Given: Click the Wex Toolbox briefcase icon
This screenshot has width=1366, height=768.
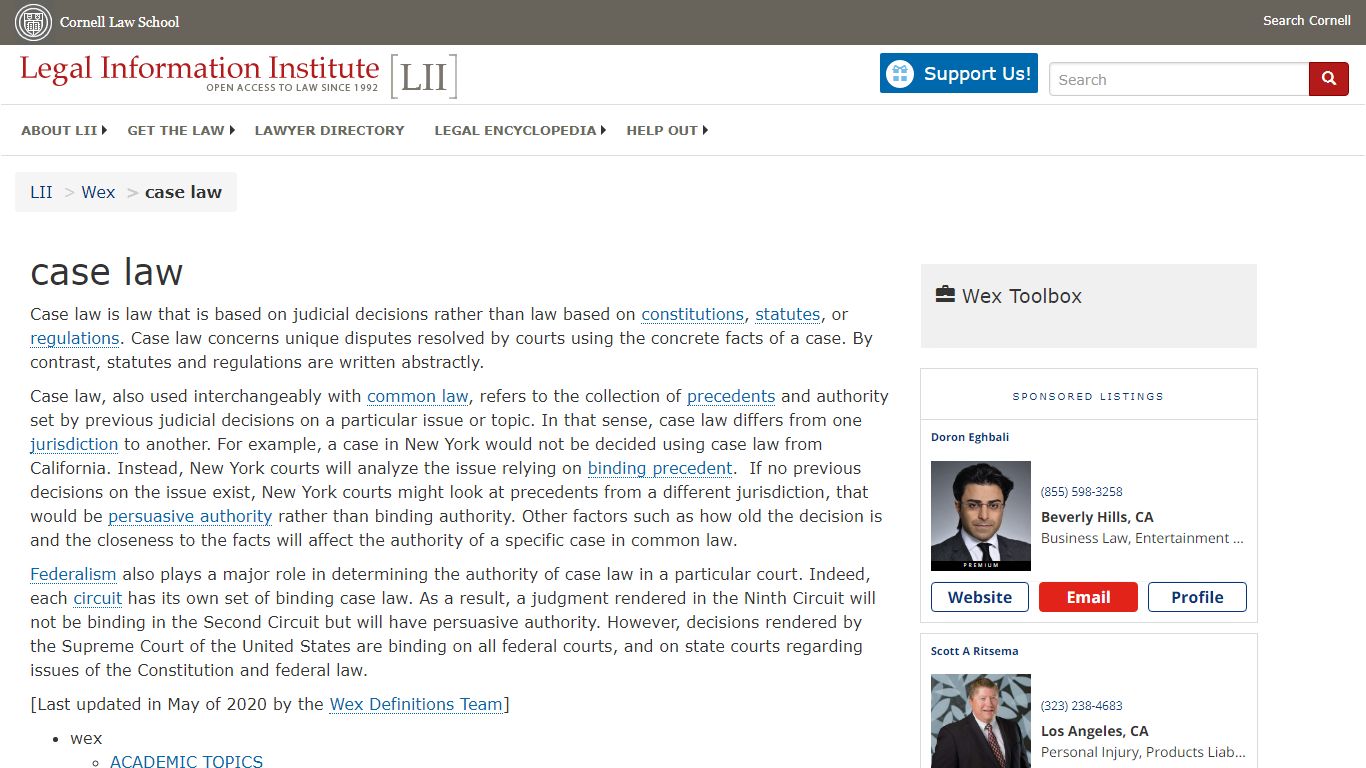Looking at the screenshot, I should [x=945, y=294].
